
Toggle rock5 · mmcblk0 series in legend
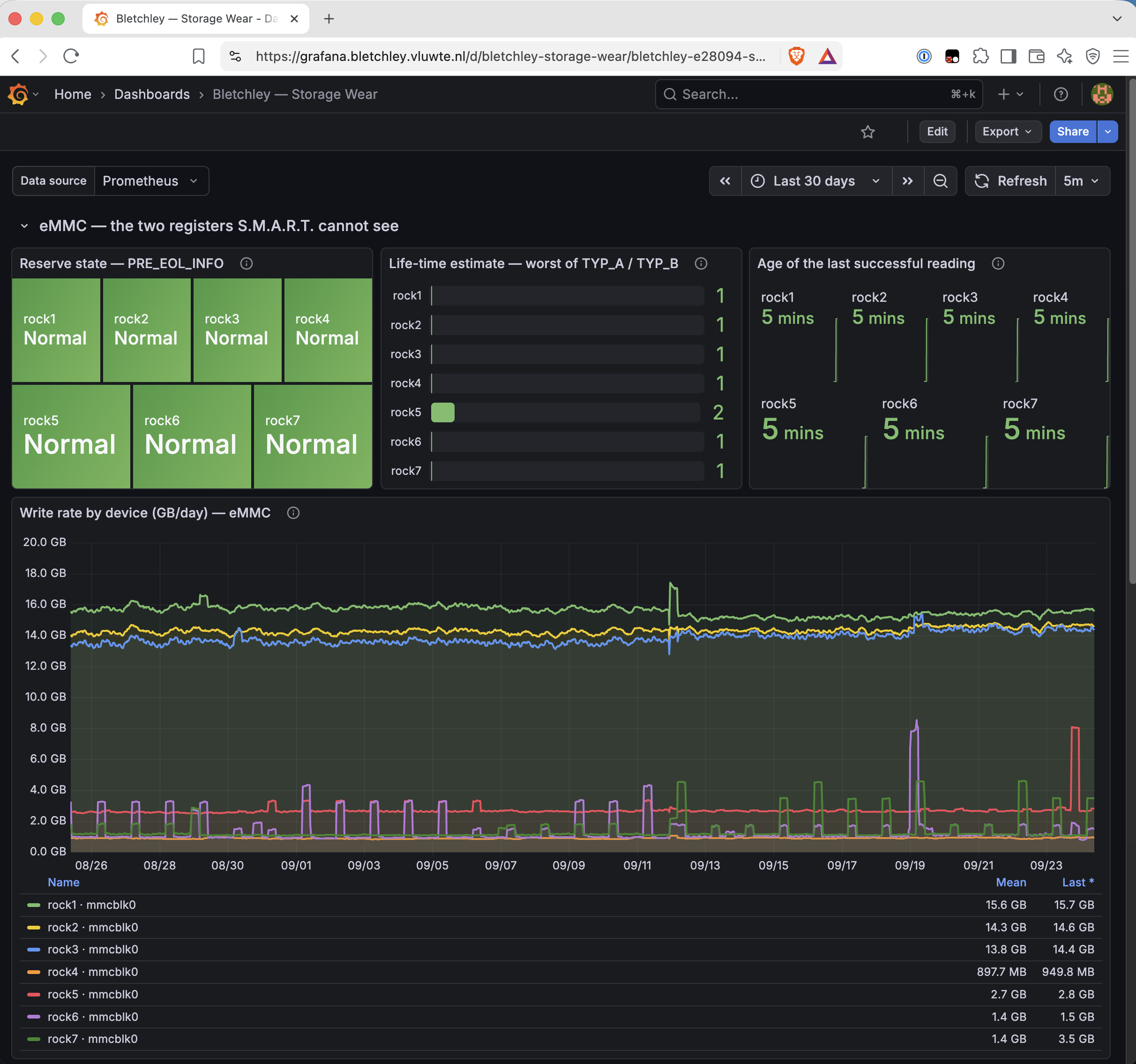tap(93, 994)
